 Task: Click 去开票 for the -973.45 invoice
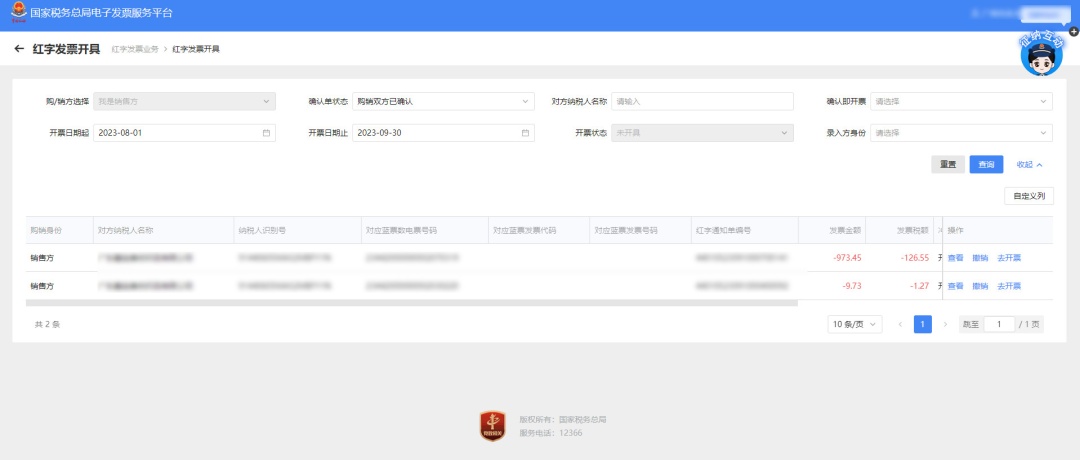[1009, 258]
